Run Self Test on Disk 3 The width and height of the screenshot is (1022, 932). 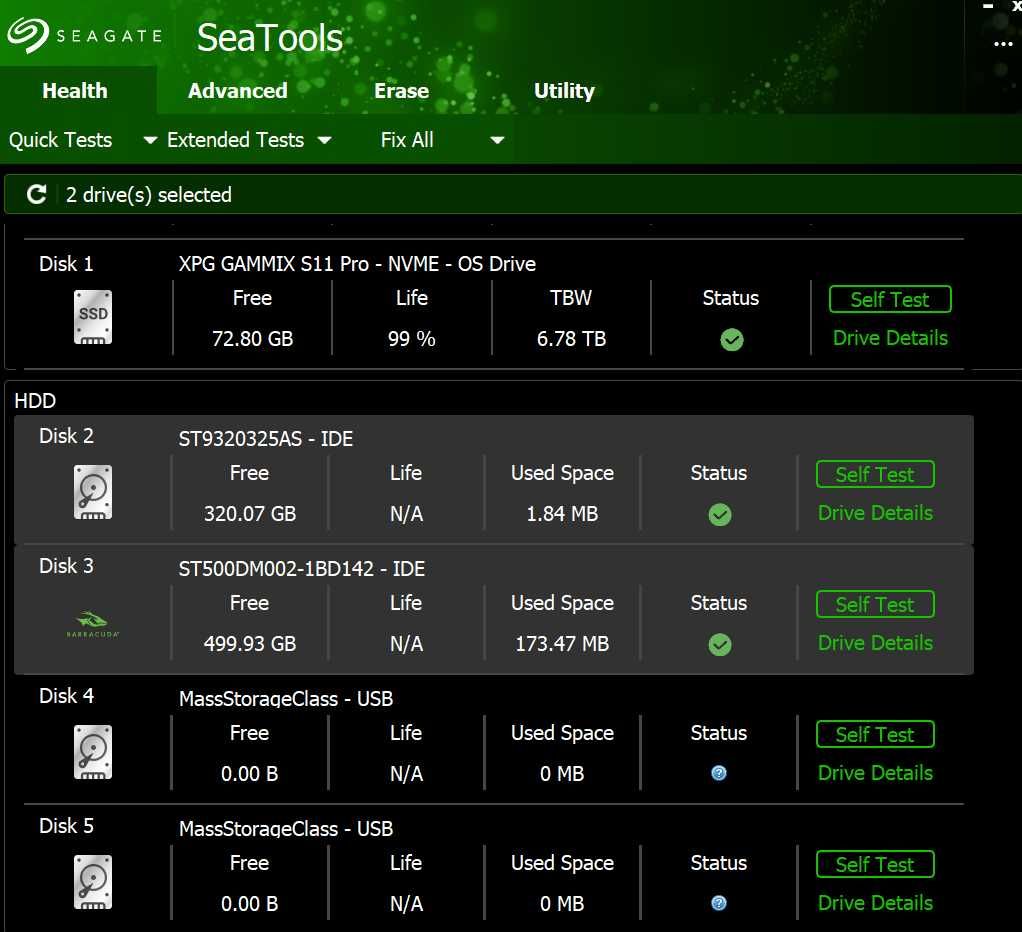875,604
